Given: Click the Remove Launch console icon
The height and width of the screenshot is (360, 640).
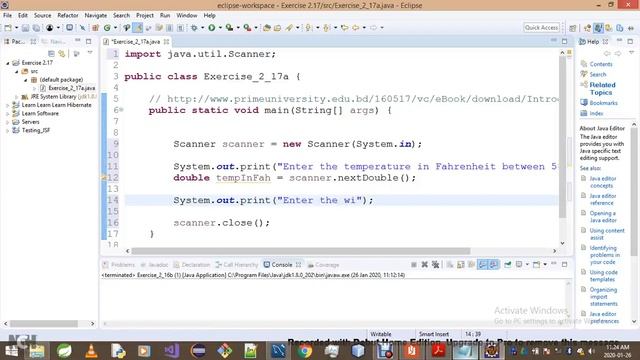Looking at the screenshot, I should tap(424, 264).
